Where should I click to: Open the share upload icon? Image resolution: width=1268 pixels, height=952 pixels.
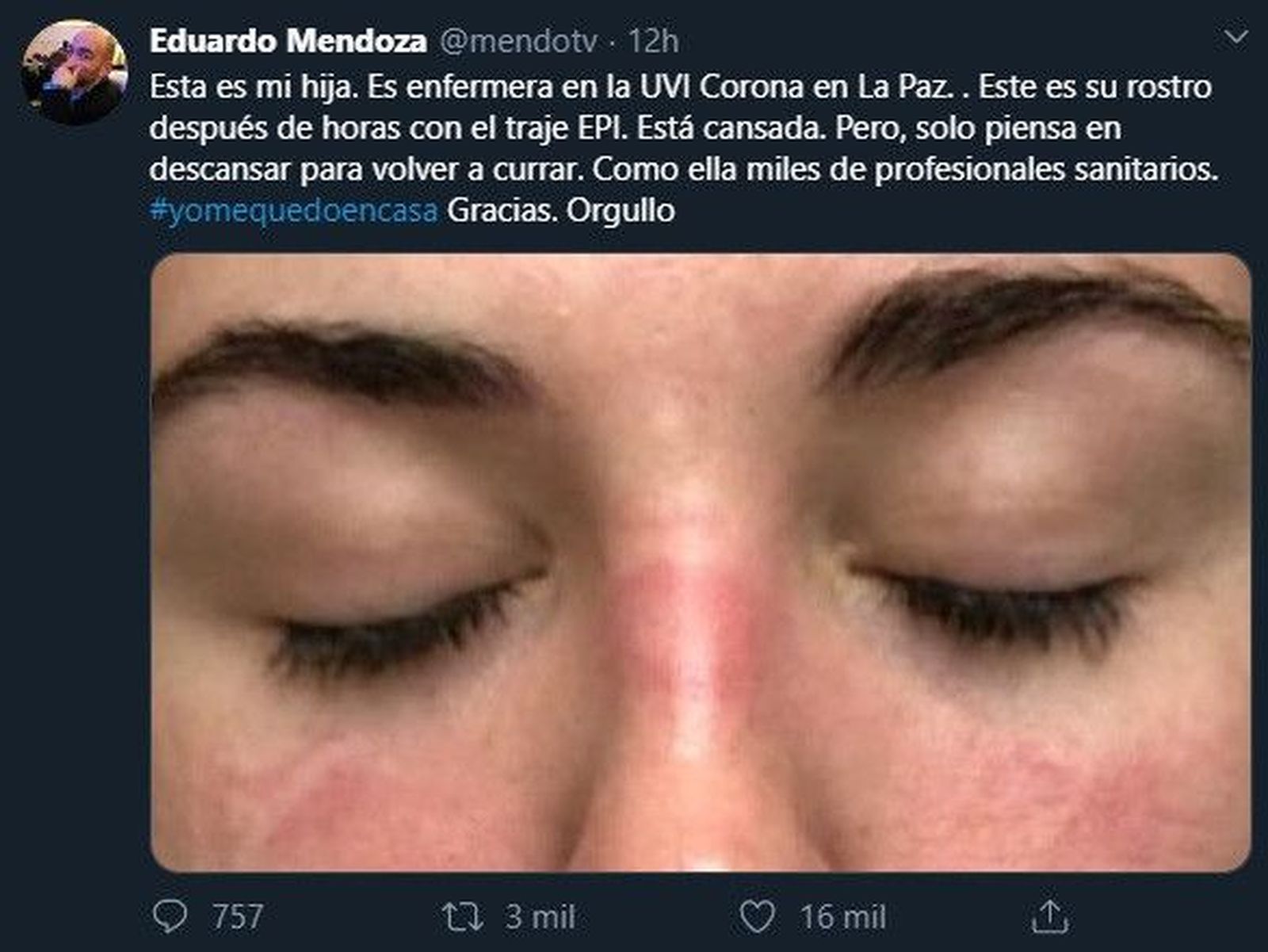tap(1050, 916)
